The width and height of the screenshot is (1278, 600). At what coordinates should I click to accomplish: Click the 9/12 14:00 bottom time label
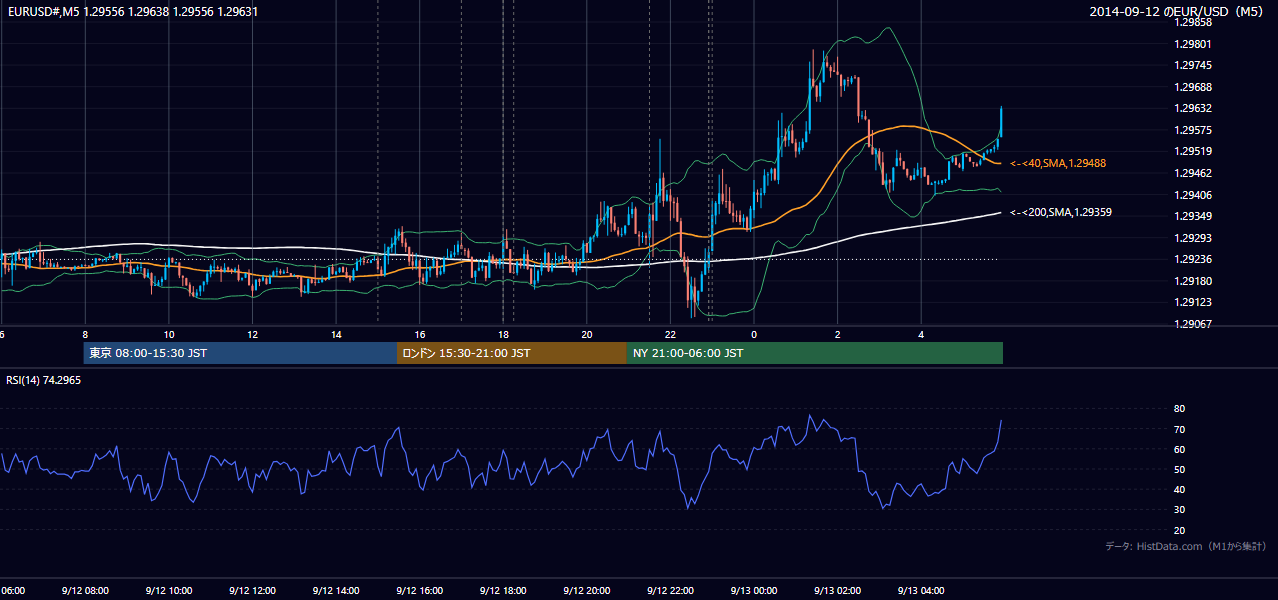click(336, 591)
